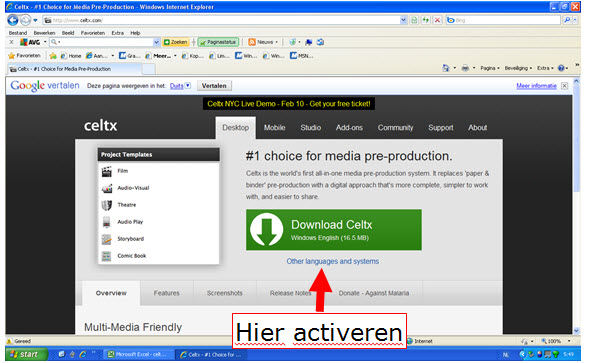Image resolution: width=590 pixels, height=363 pixels.
Task: Open the Beeld menu
Action: click(68, 33)
